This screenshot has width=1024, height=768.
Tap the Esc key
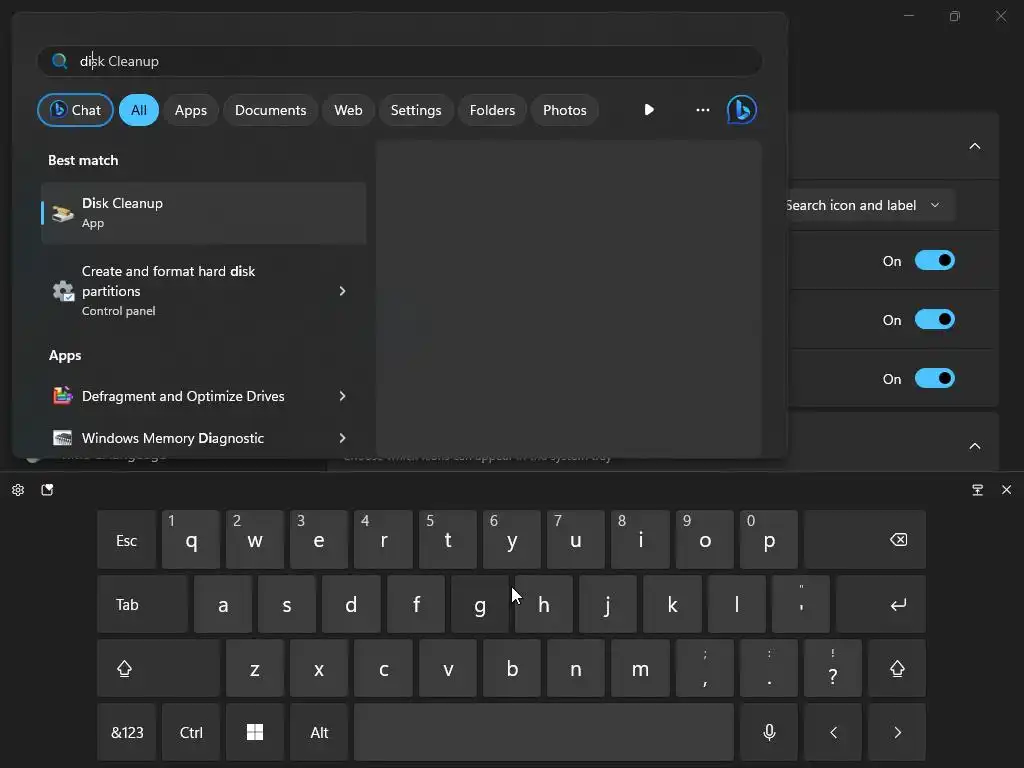[127, 540]
